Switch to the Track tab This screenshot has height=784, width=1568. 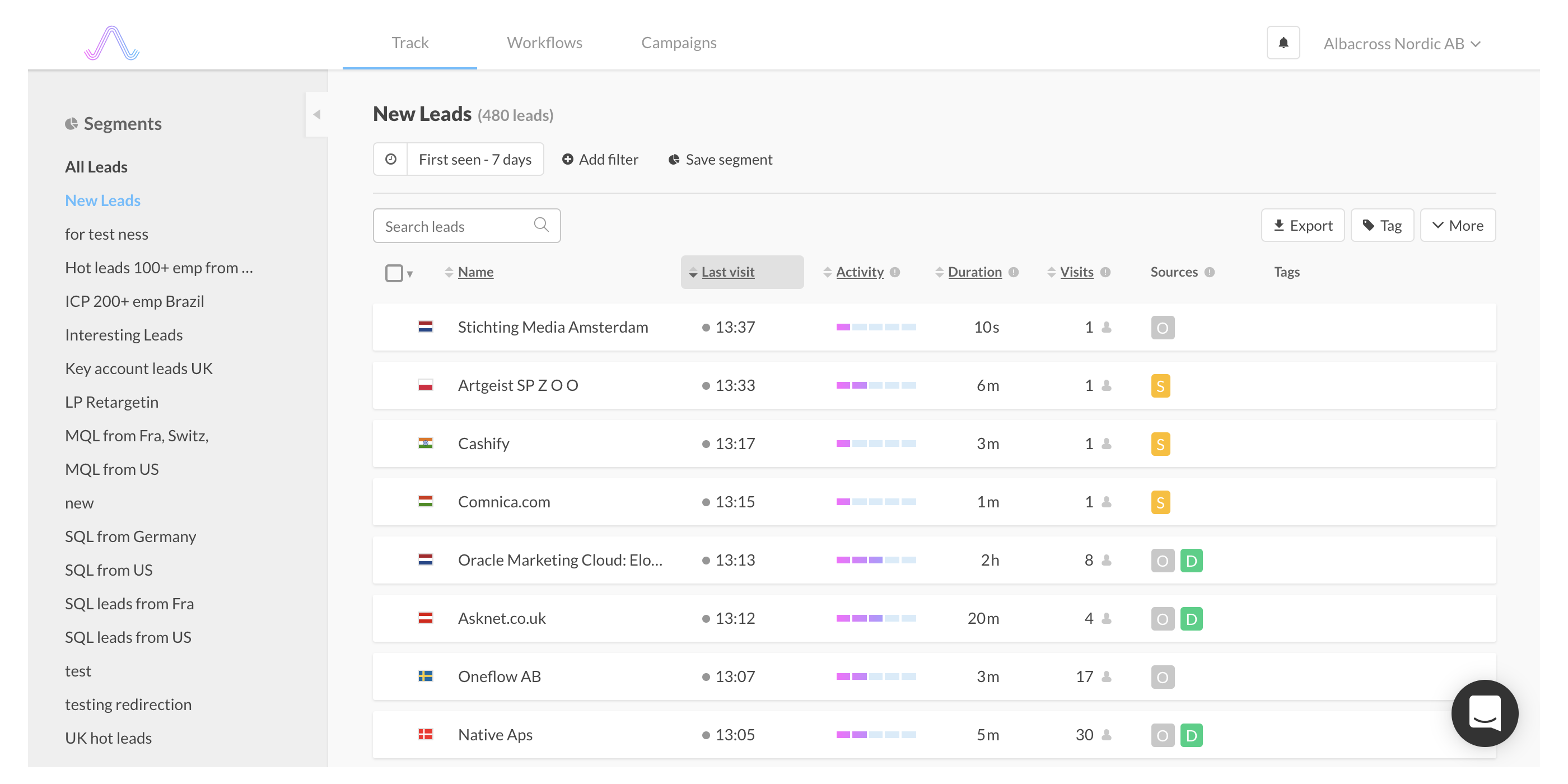click(410, 43)
